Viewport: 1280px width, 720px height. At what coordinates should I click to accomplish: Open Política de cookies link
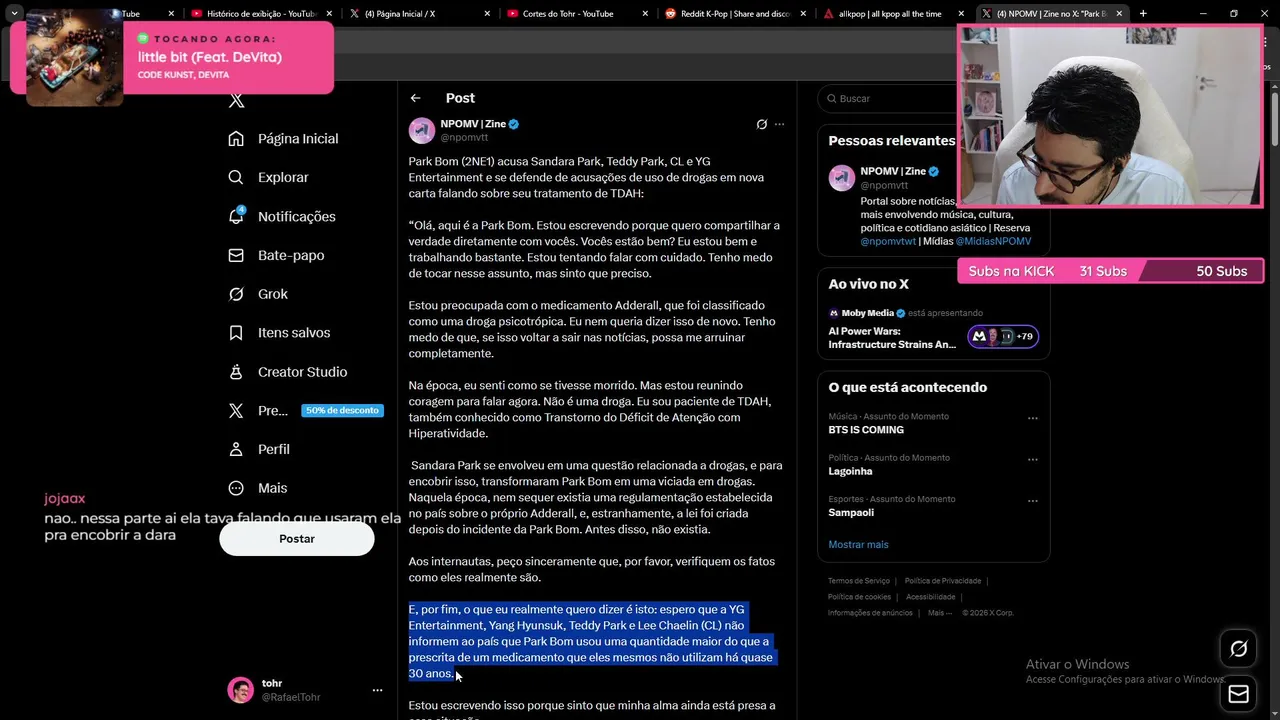tap(859, 597)
